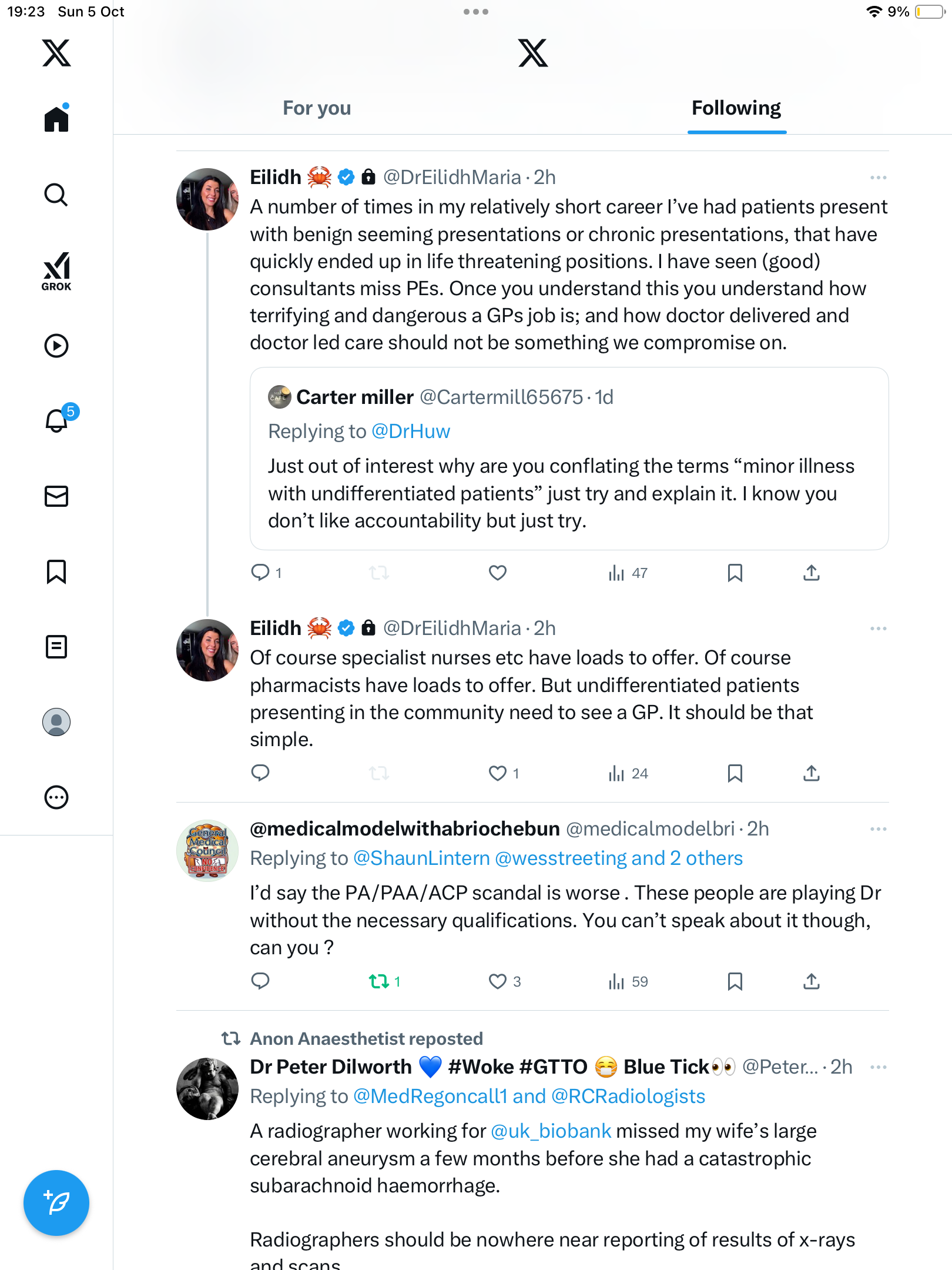
Task: Open the @DrHuw mention link
Action: (x=411, y=432)
